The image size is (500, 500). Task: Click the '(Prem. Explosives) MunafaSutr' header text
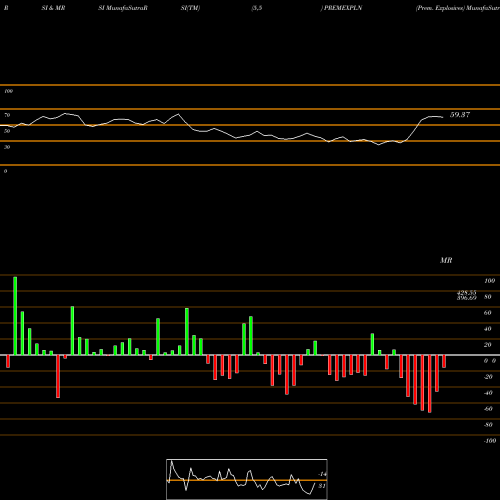coord(458,8)
